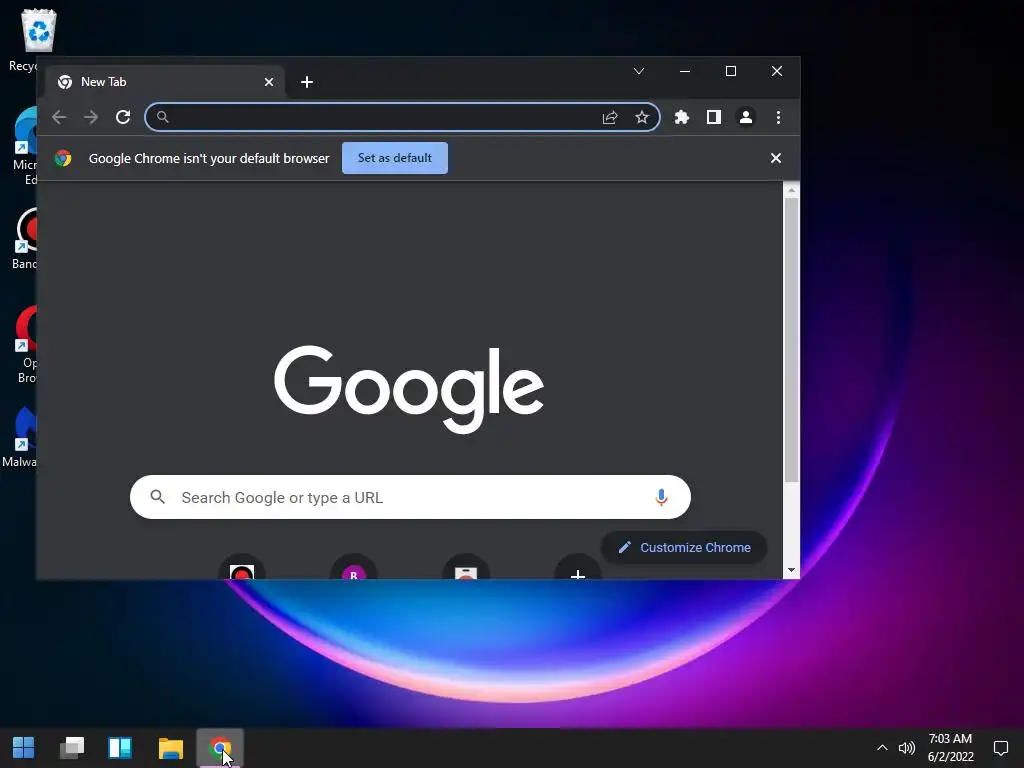Screen dimensions: 1024x768
Task: Toggle the side panel icon
Action: coord(714,117)
